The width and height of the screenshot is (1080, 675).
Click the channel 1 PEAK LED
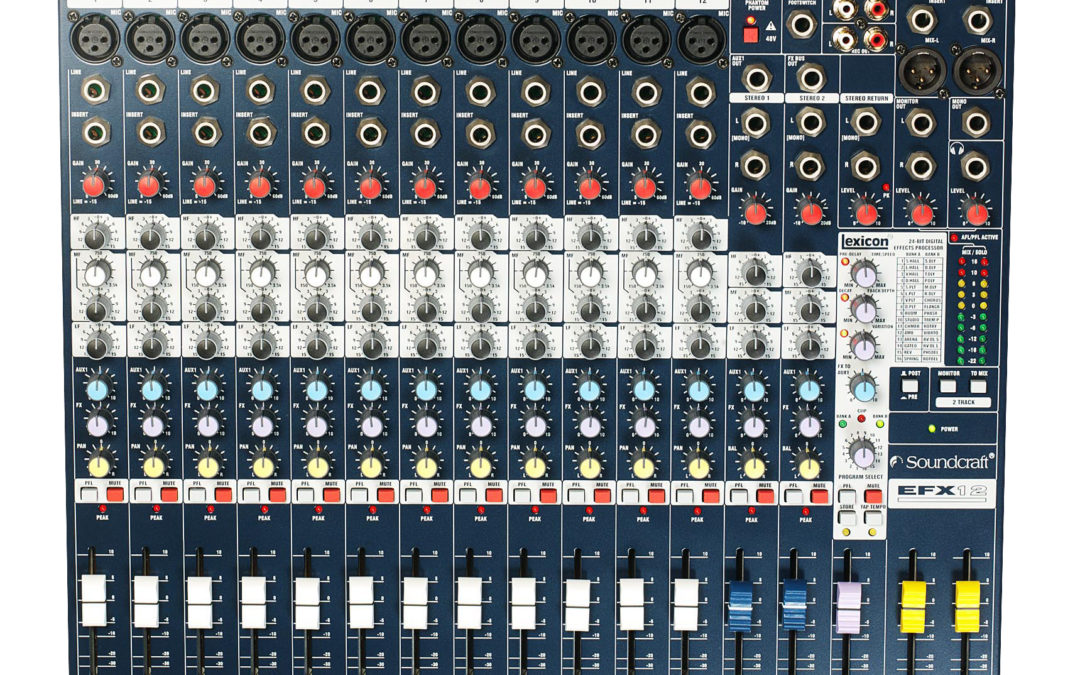tap(103, 509)
